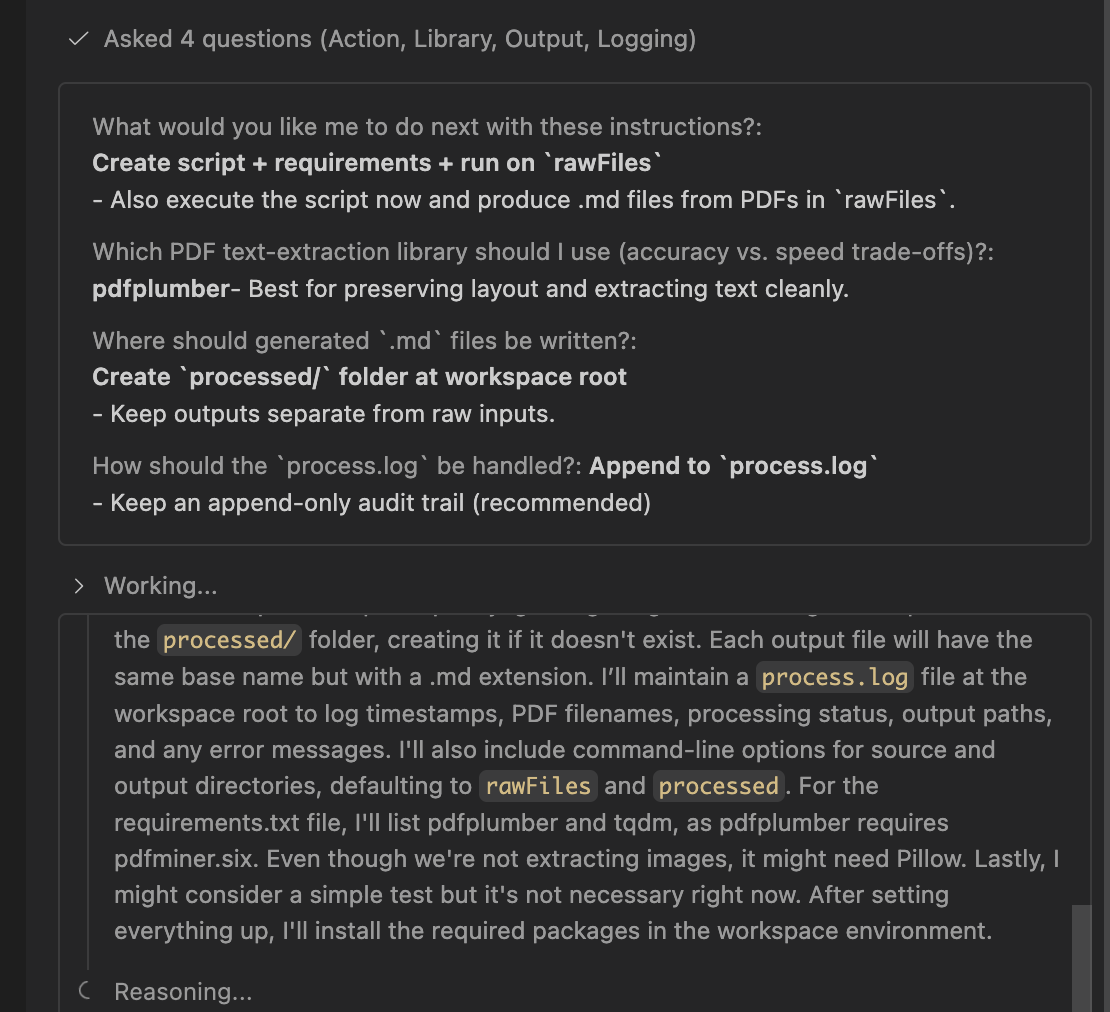Select the `process.log` inline code chip
This screenshot has height=1012, width=1110.
[834, 677]
